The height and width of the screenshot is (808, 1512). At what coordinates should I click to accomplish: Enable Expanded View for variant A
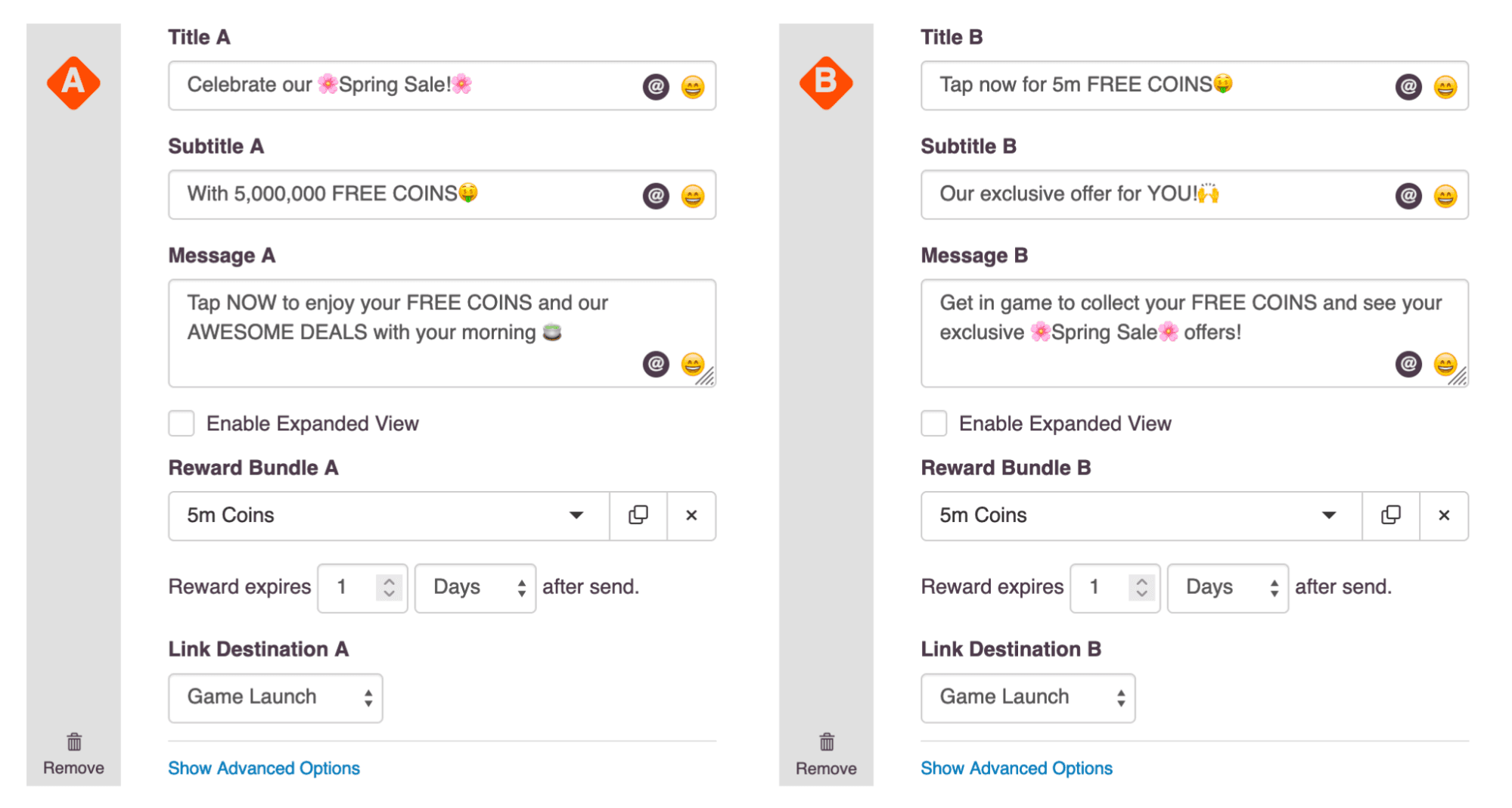tap(182, 424)
